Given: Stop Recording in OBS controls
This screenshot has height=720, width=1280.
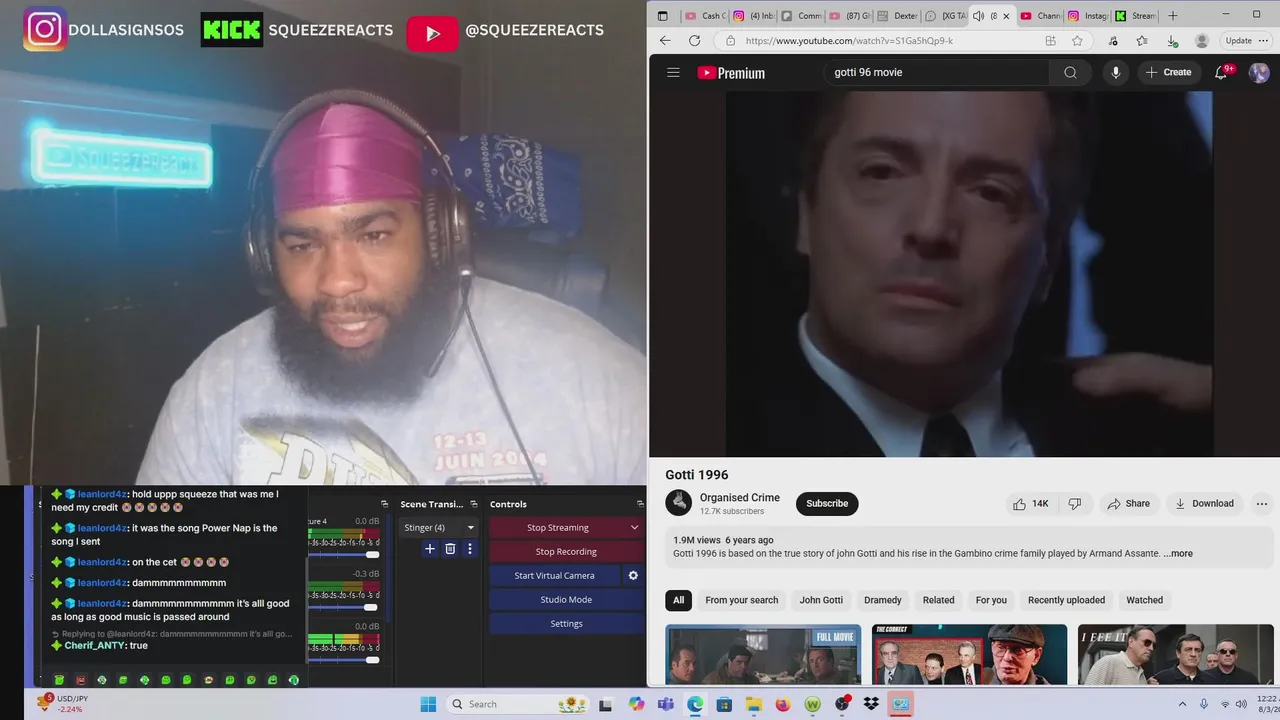Looking at the screenshot, I should (x=566, y=552).
